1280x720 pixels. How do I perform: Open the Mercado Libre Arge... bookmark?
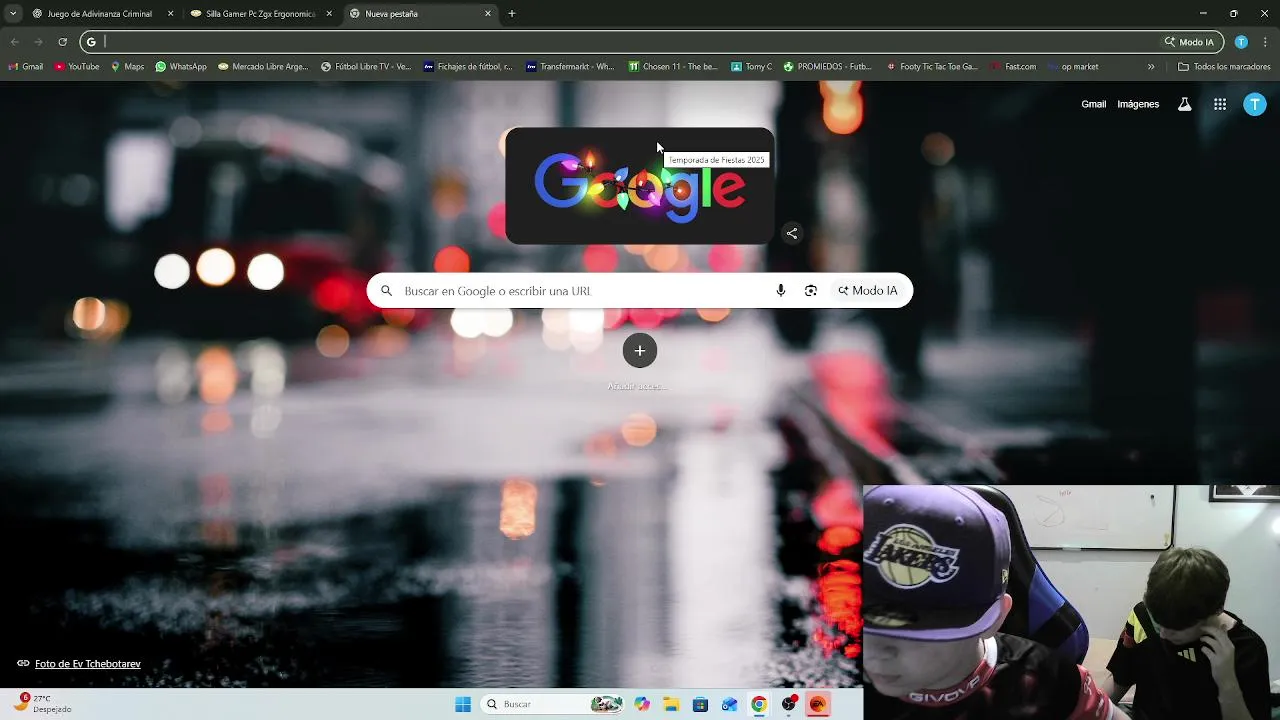263,67
